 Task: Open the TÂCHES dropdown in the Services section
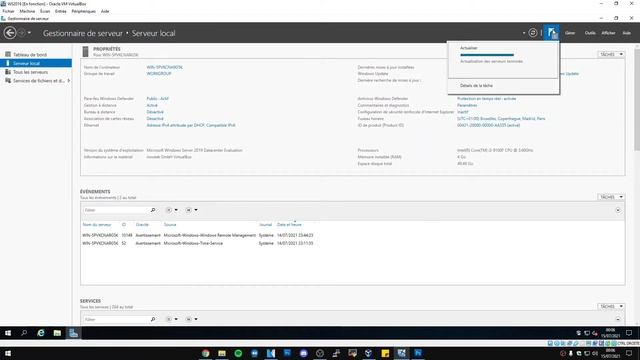611,306
